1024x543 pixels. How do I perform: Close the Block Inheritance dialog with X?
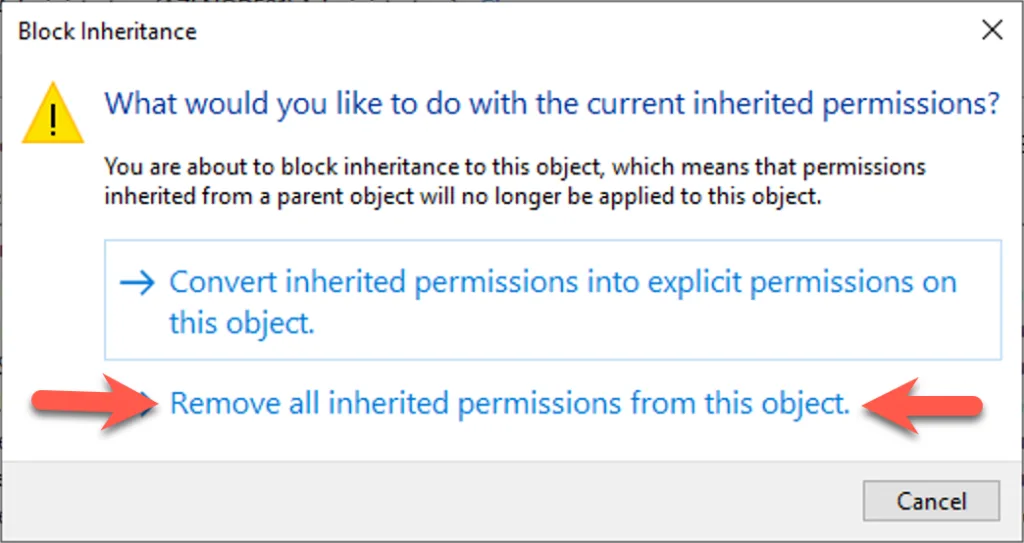[991, 31]
